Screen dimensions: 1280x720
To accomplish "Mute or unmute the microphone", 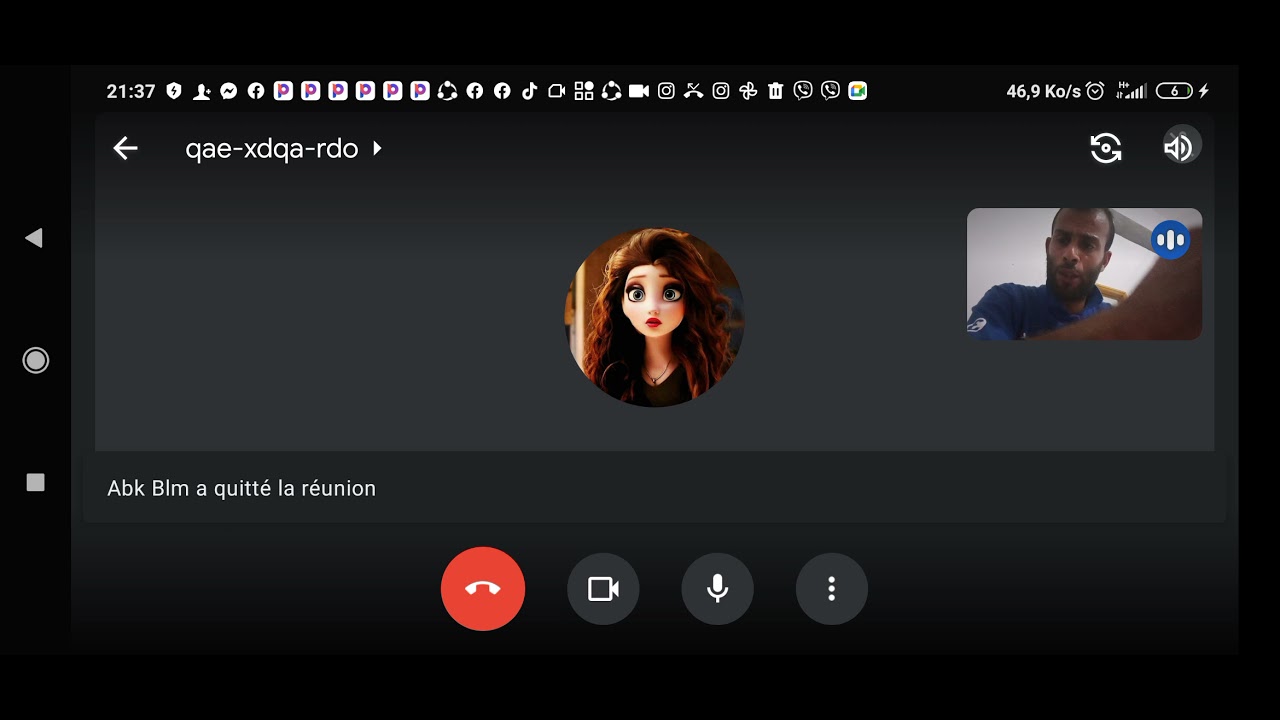I will click(x=717, y=589).
